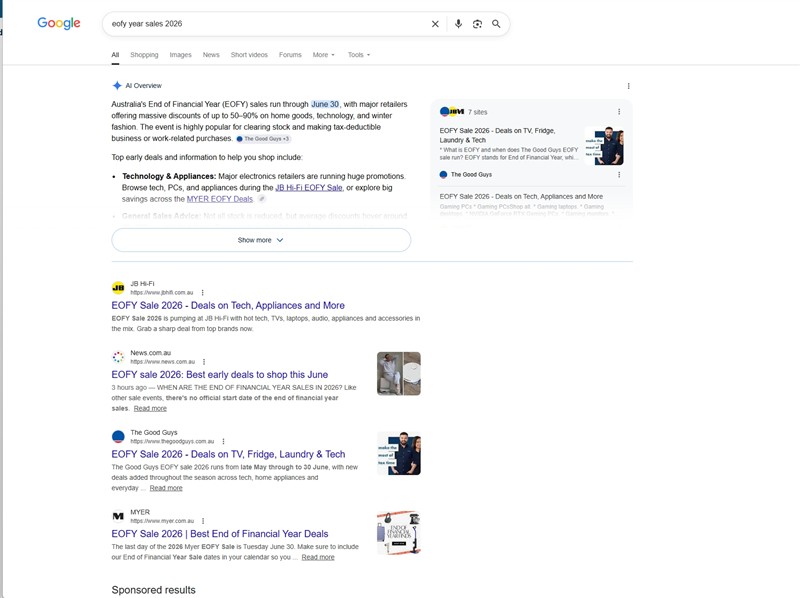This screenshot has width=800, height=598.
Task: Switch to the Images tab
Action: click(180, 55)
